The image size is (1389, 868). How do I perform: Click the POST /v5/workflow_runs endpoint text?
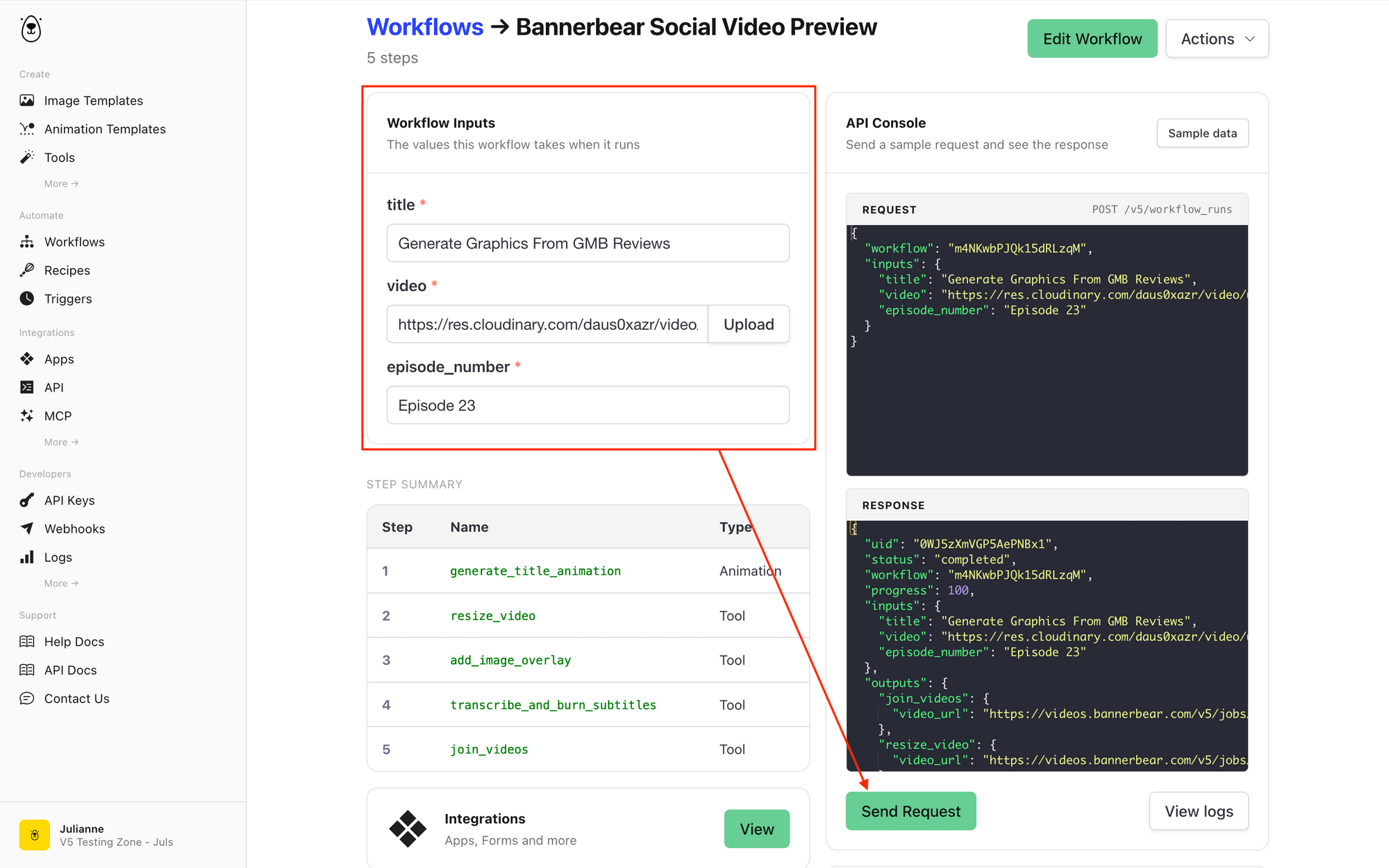pyautogui.click(x=1162, y=210)
